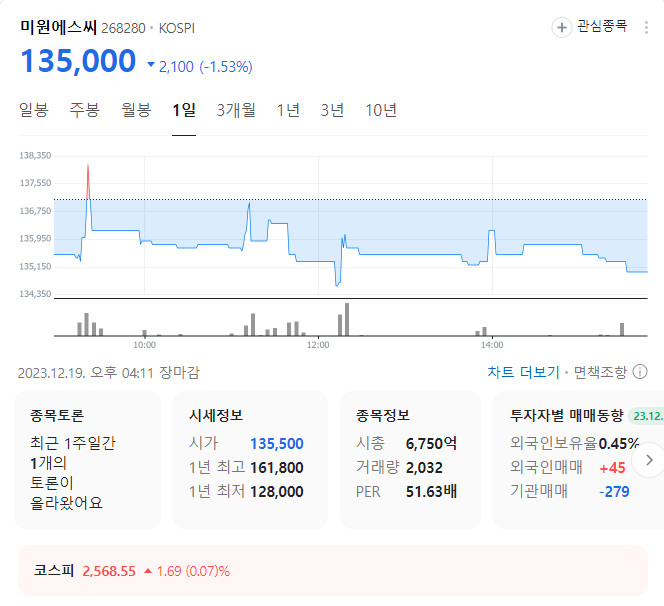This screenshot has width=664, height=606.
Task: Open the 종목토론 discussion card
Action: [87, 459]
